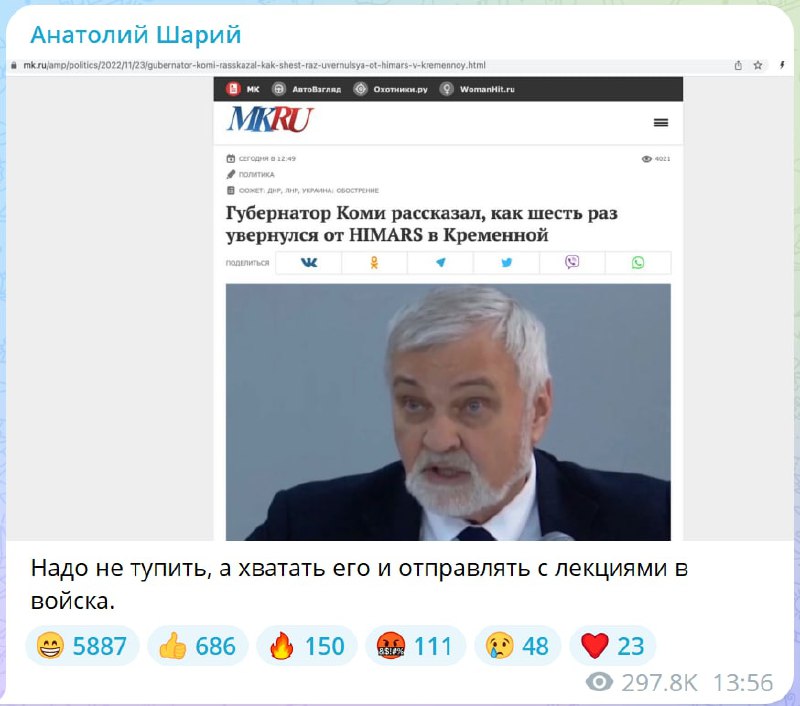This screenshot has width=800, height=706.
Task: Toggle the laughing emoji reaction 5887
Action: tap(82, 646)
